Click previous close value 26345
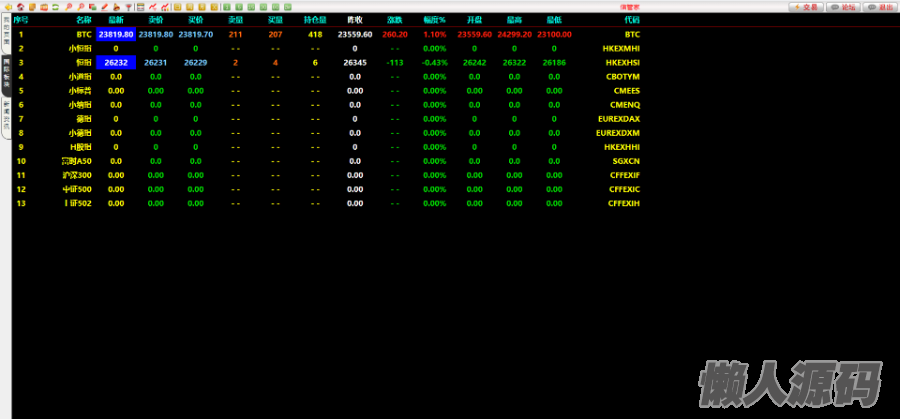This screenshot has width=900, height=419. (x=355, y=63)
